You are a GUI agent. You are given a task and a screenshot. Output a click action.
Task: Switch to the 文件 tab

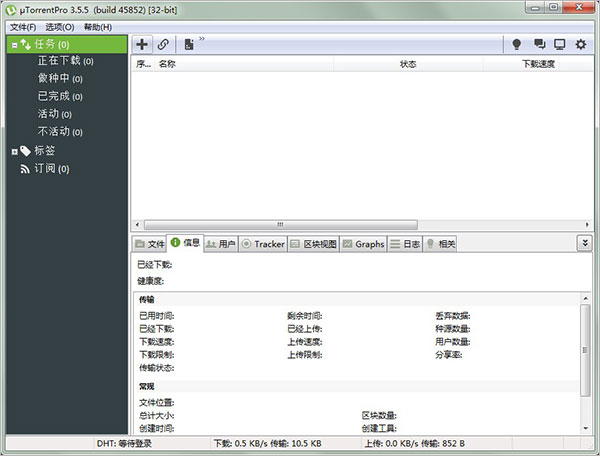coord(150,244)
